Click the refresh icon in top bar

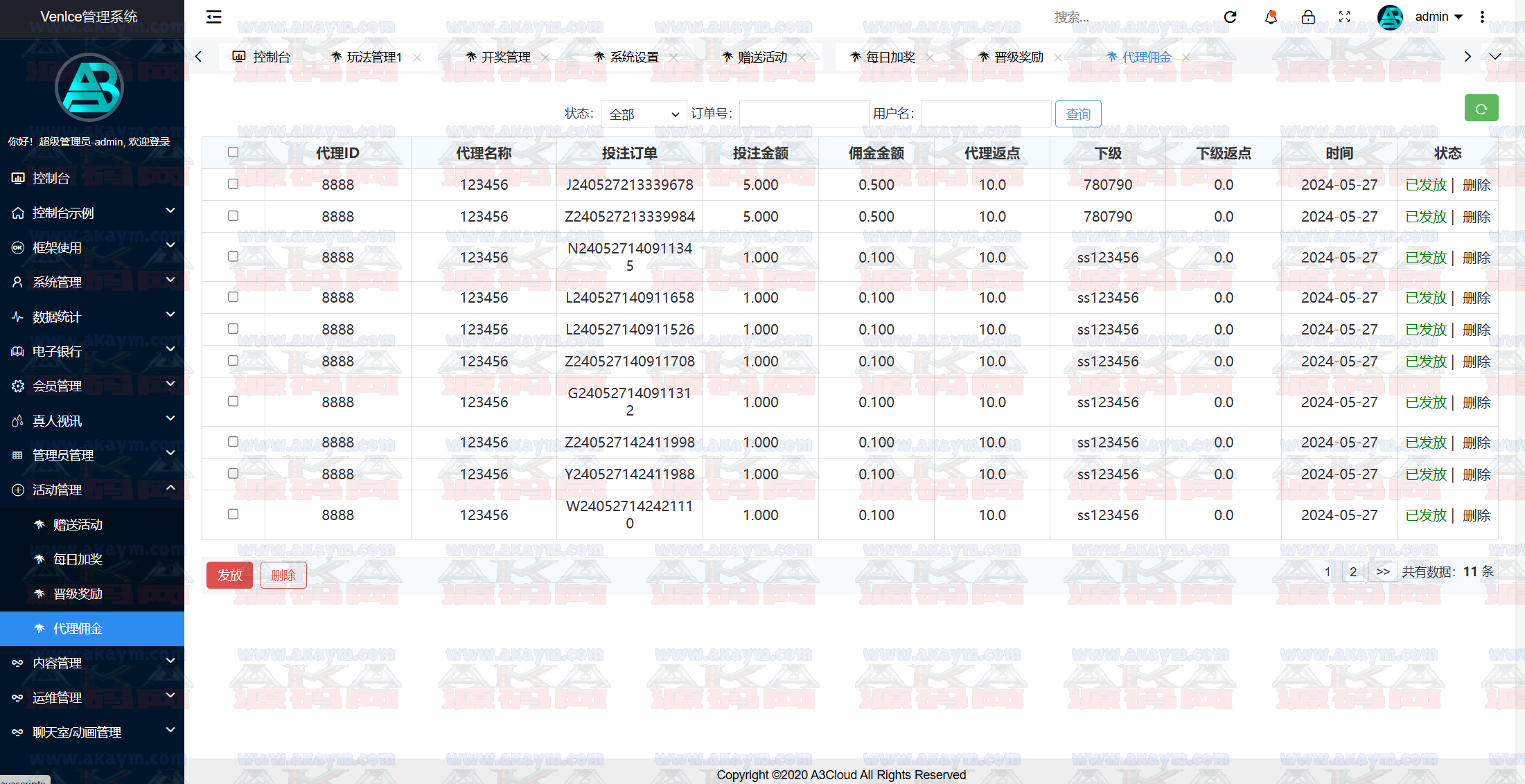click(x=1231, y=17)
